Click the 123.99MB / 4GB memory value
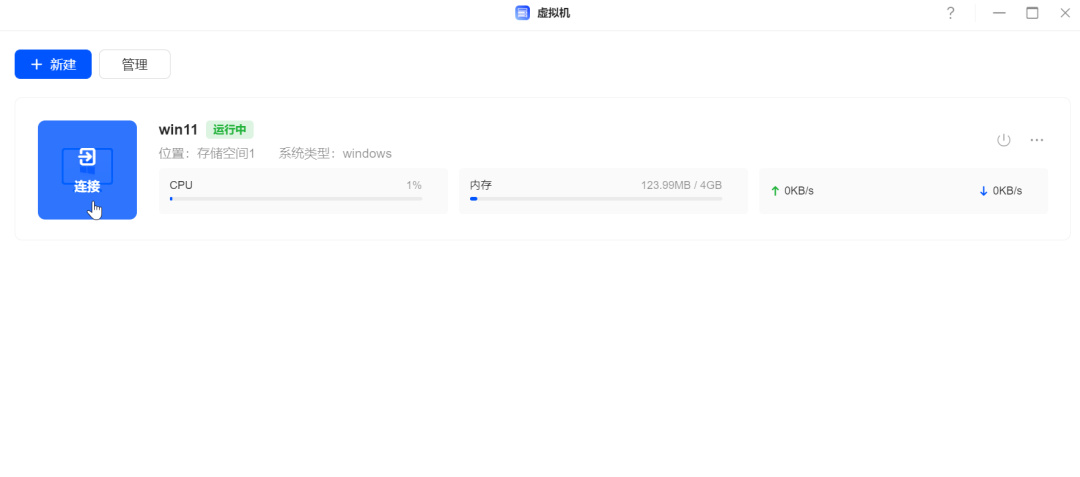The width and height of the screenshot is (1080, 477). [x=681, y=185]
